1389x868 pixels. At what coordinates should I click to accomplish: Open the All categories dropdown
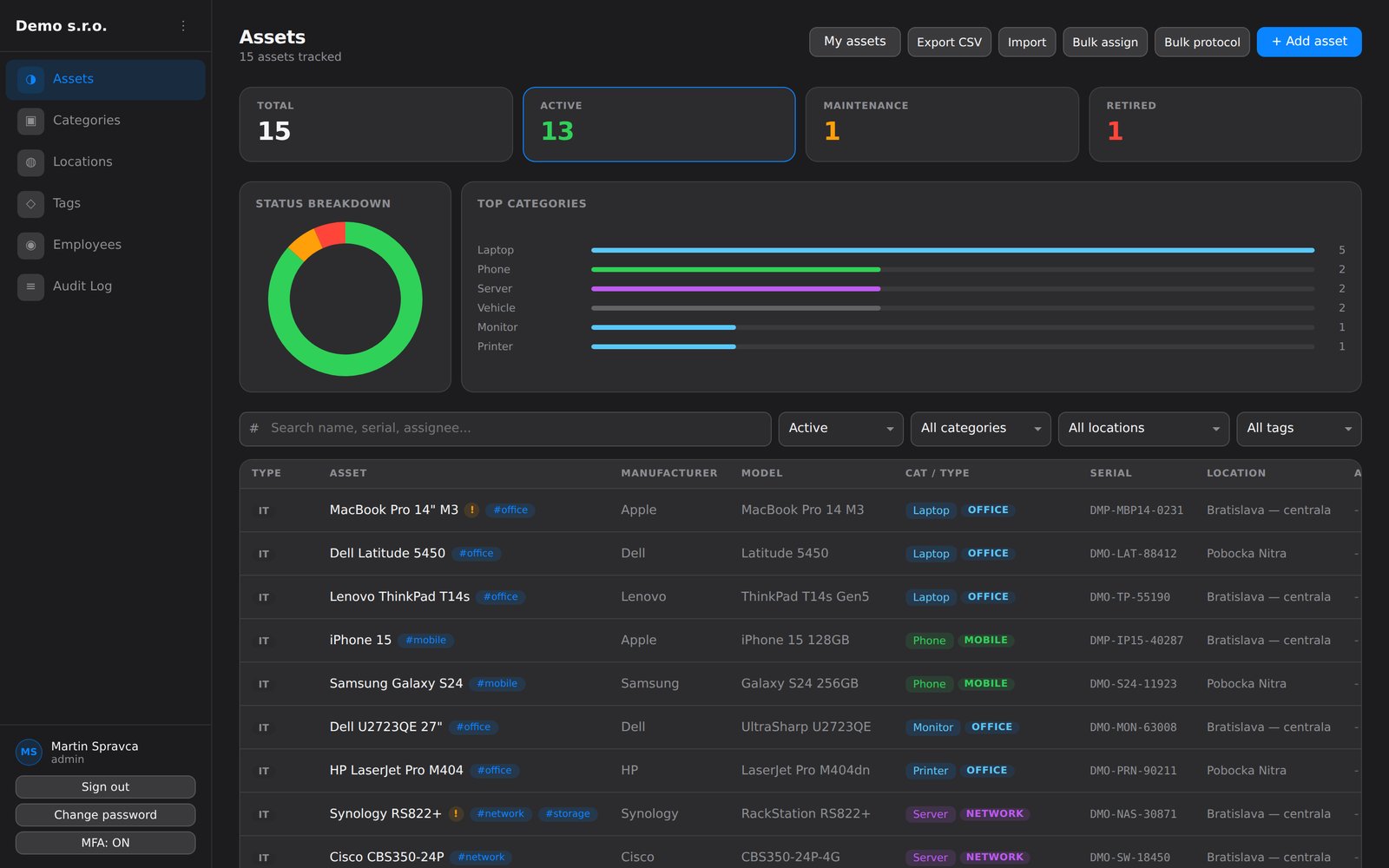[981, 429]
